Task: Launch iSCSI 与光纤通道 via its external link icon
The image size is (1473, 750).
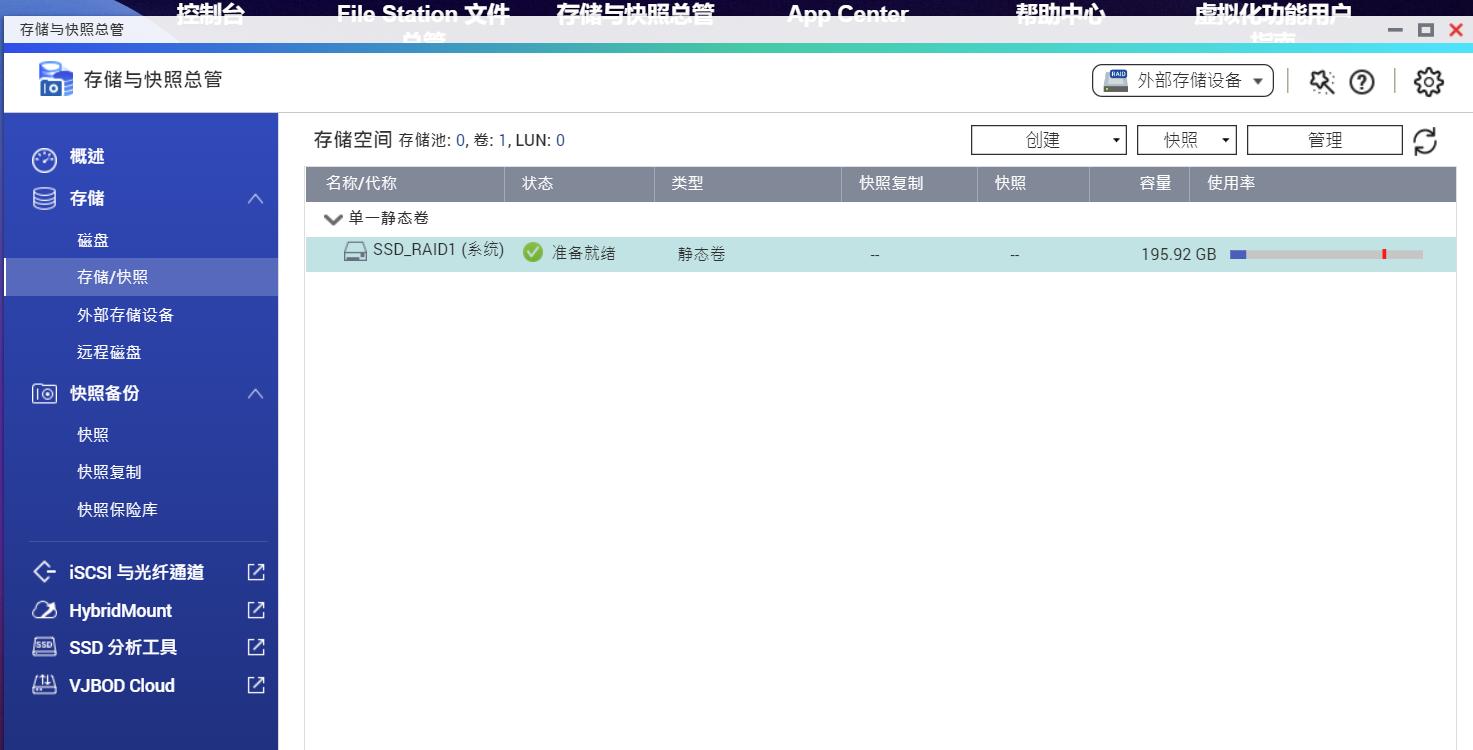Action: [x=255, y=571]
